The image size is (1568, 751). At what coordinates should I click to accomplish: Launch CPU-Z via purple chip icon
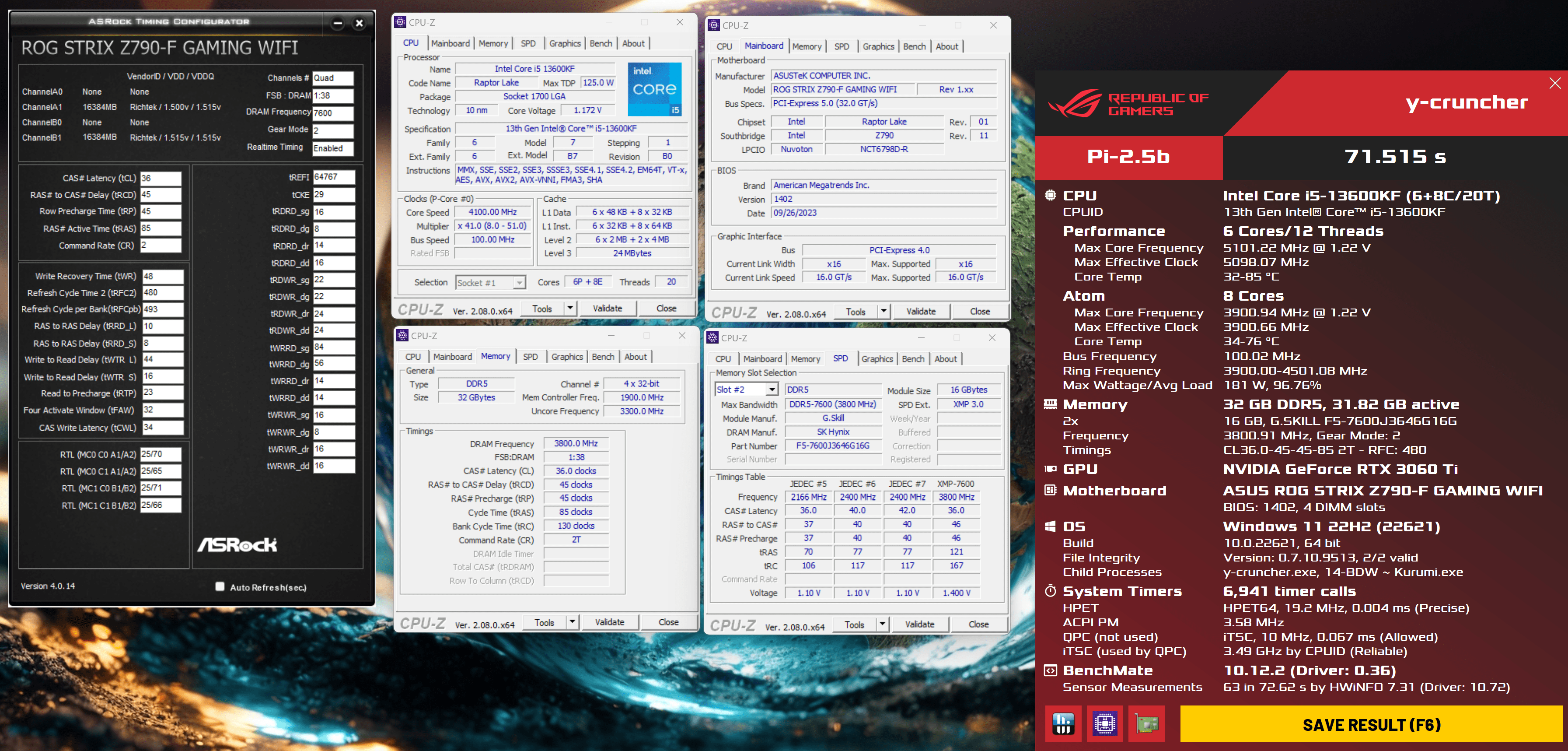pyautogui.click(x=1104, y=723)
